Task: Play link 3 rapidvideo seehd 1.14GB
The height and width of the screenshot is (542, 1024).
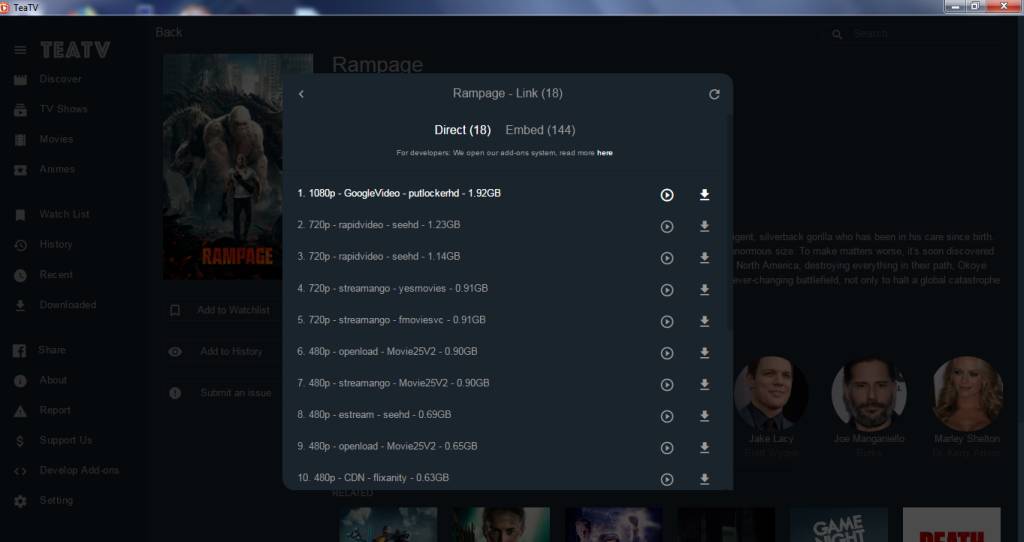Action: point(667,258)
